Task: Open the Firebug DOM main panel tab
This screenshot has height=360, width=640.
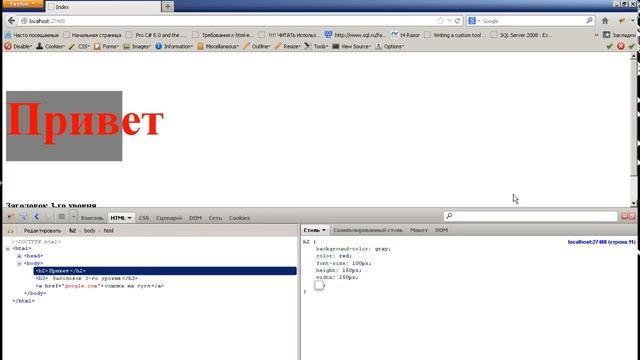Action: point(195,218)
